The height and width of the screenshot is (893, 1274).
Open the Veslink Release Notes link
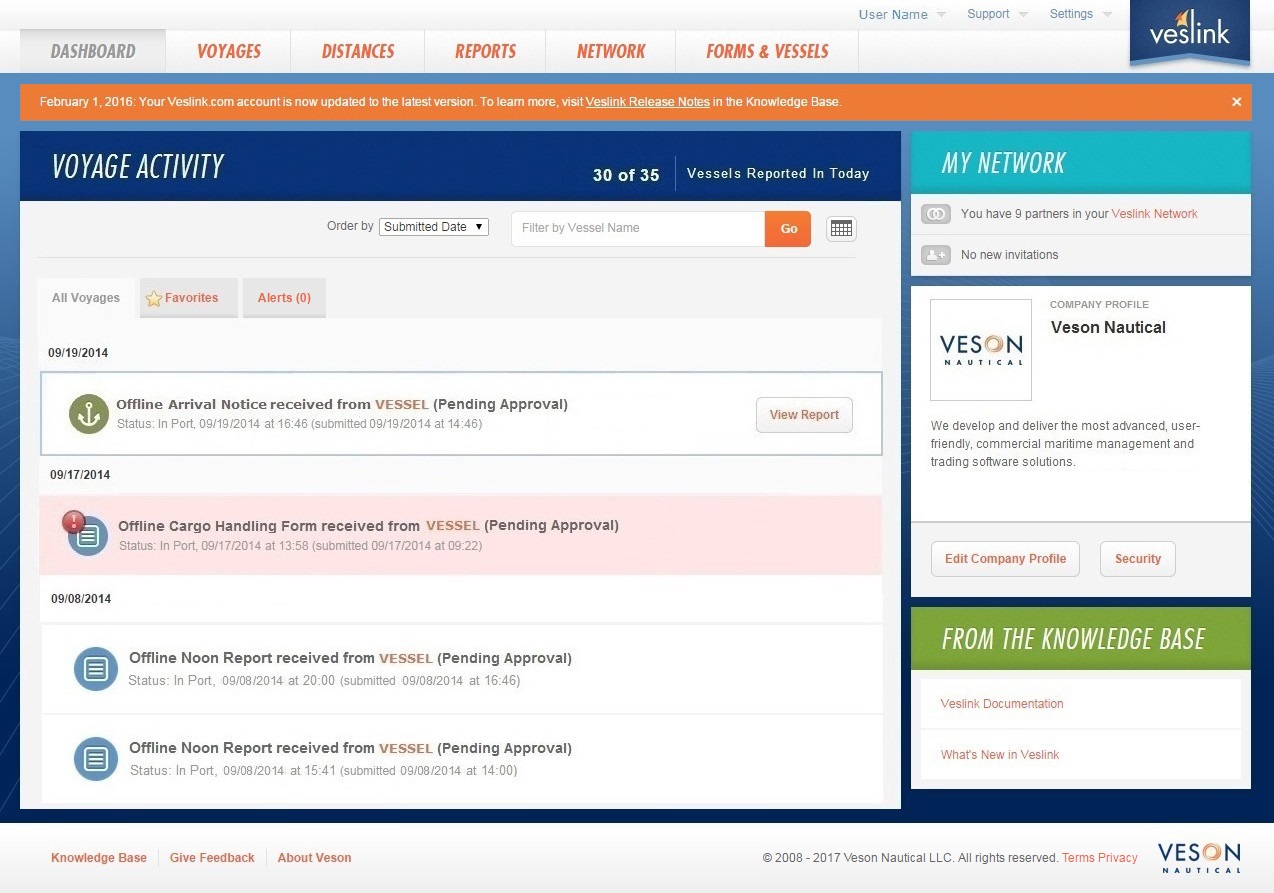648,102
